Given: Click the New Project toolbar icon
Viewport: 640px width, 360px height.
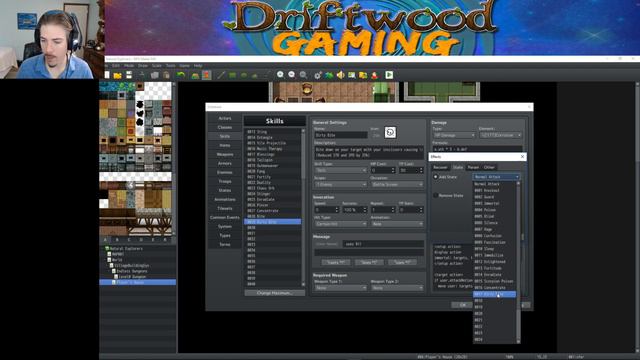Looking at the screenshot, I should click(x=107, y=75).
